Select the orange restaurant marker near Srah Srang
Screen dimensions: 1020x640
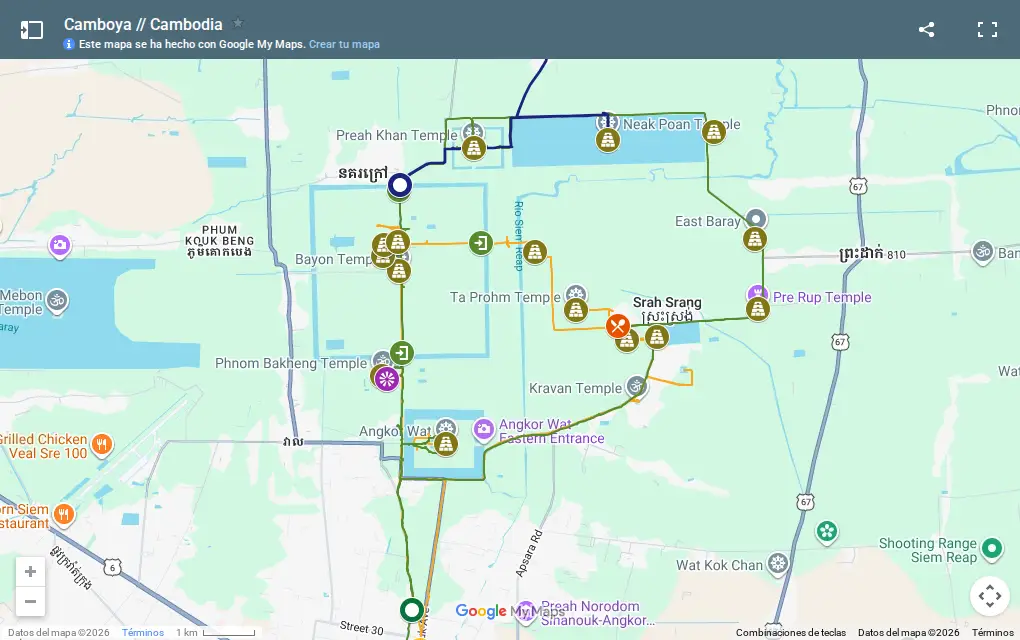tap(617, 326)
